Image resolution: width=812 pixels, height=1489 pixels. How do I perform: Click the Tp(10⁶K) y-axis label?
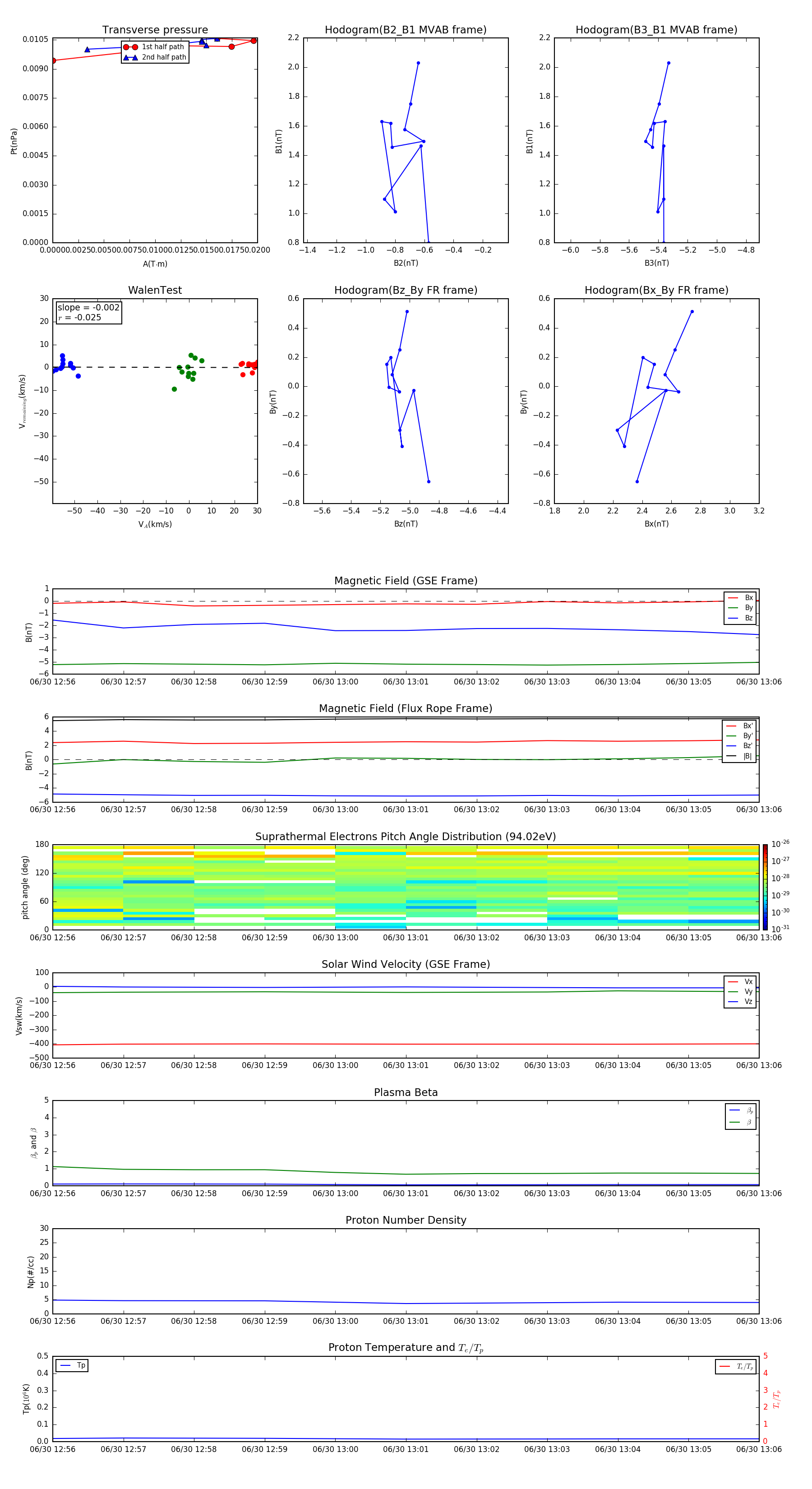[26, 1399]
